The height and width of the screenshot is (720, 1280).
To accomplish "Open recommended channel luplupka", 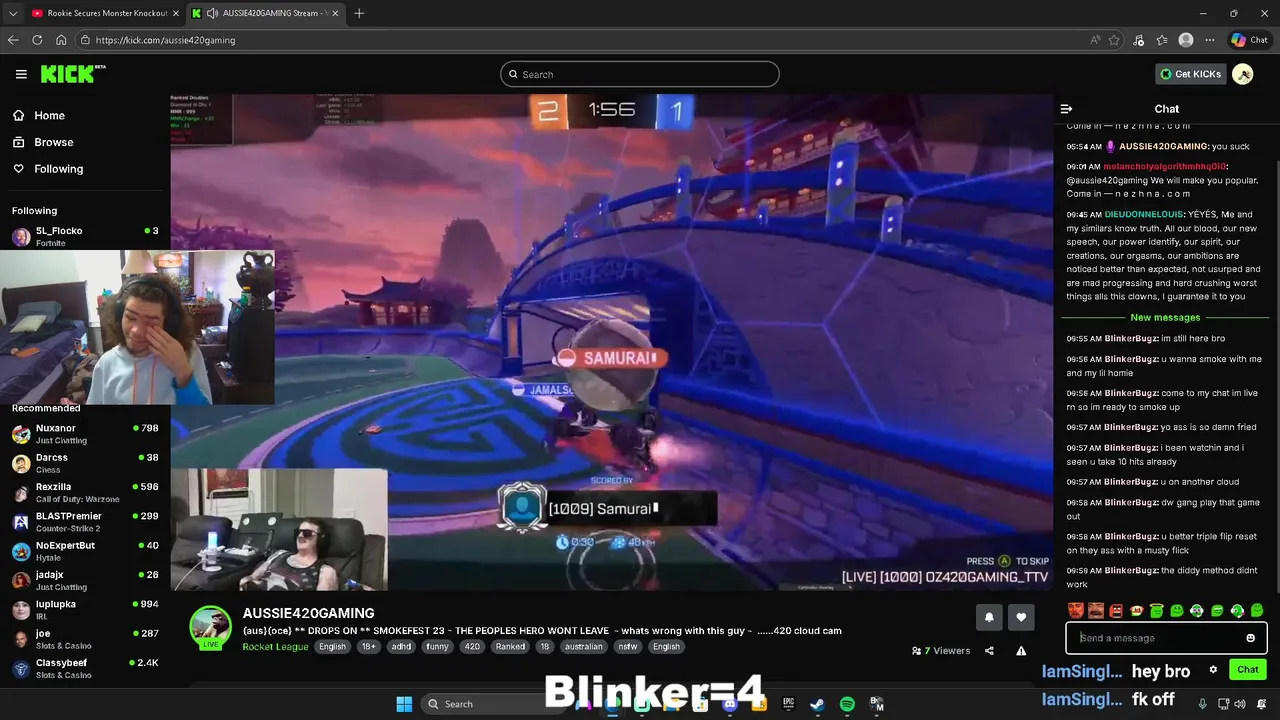I will (x=85, y=609).
